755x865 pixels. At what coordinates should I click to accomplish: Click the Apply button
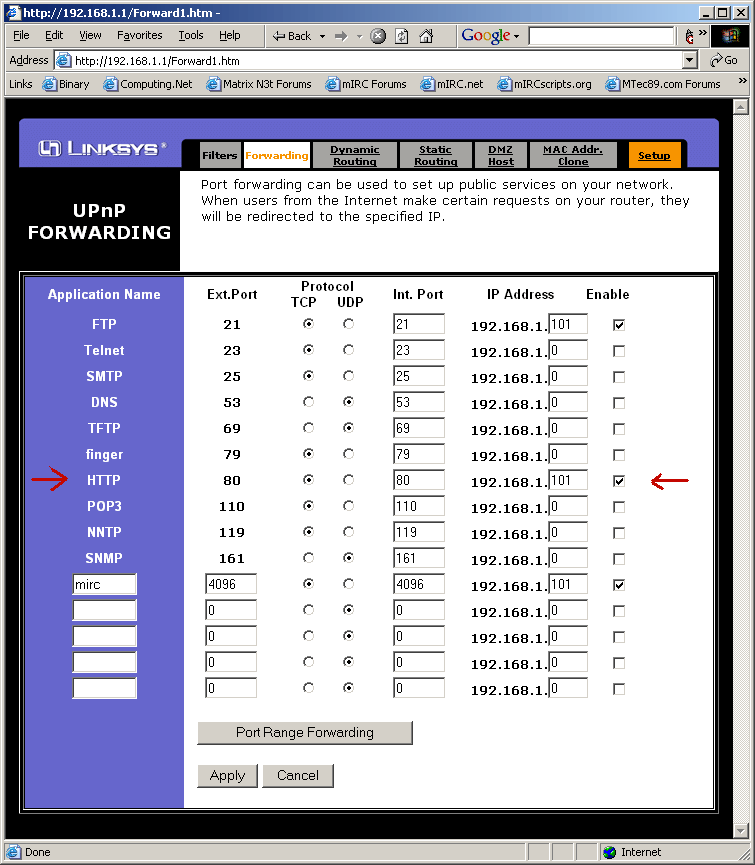227,776
